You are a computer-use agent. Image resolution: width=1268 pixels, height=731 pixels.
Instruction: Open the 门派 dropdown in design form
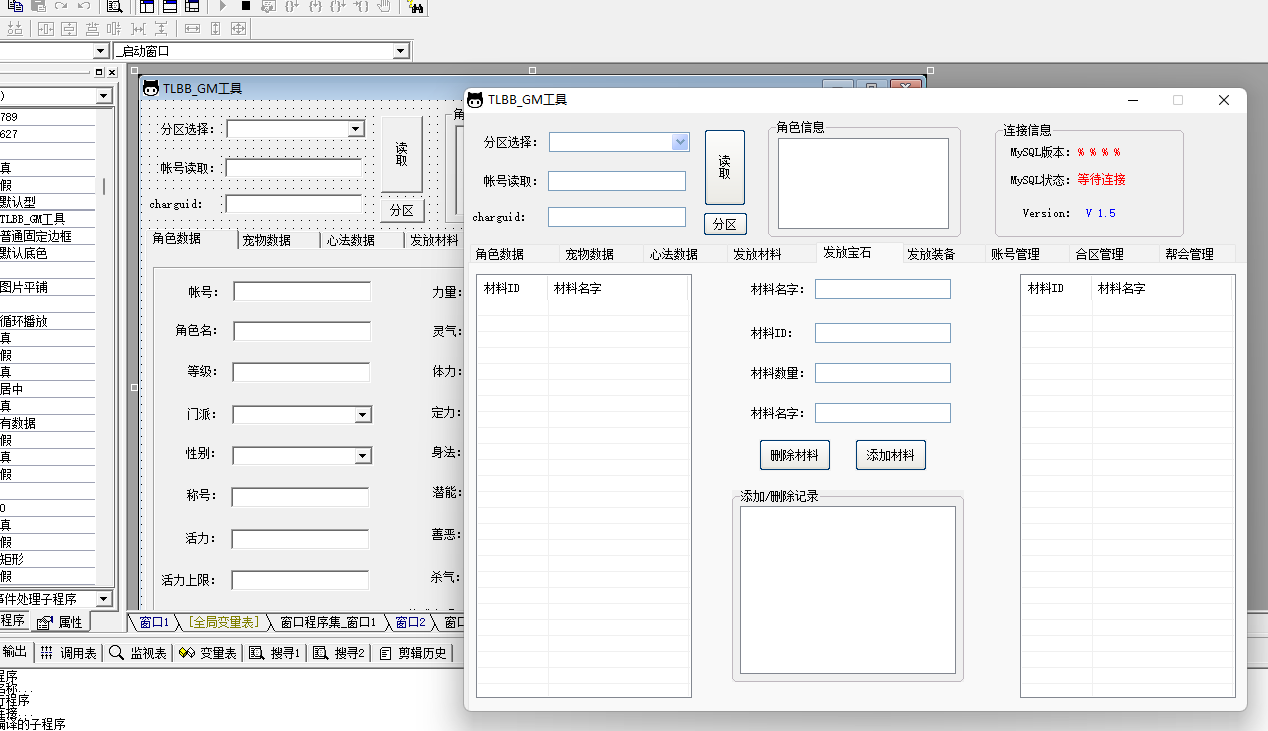click(363, 415)
